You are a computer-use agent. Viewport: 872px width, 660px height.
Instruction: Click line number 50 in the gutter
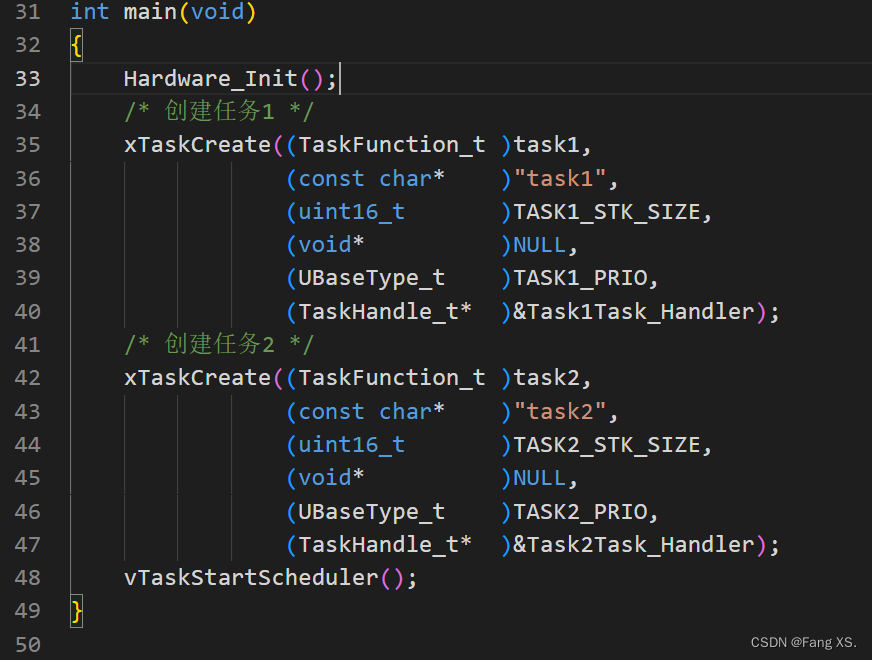[28, 644]
